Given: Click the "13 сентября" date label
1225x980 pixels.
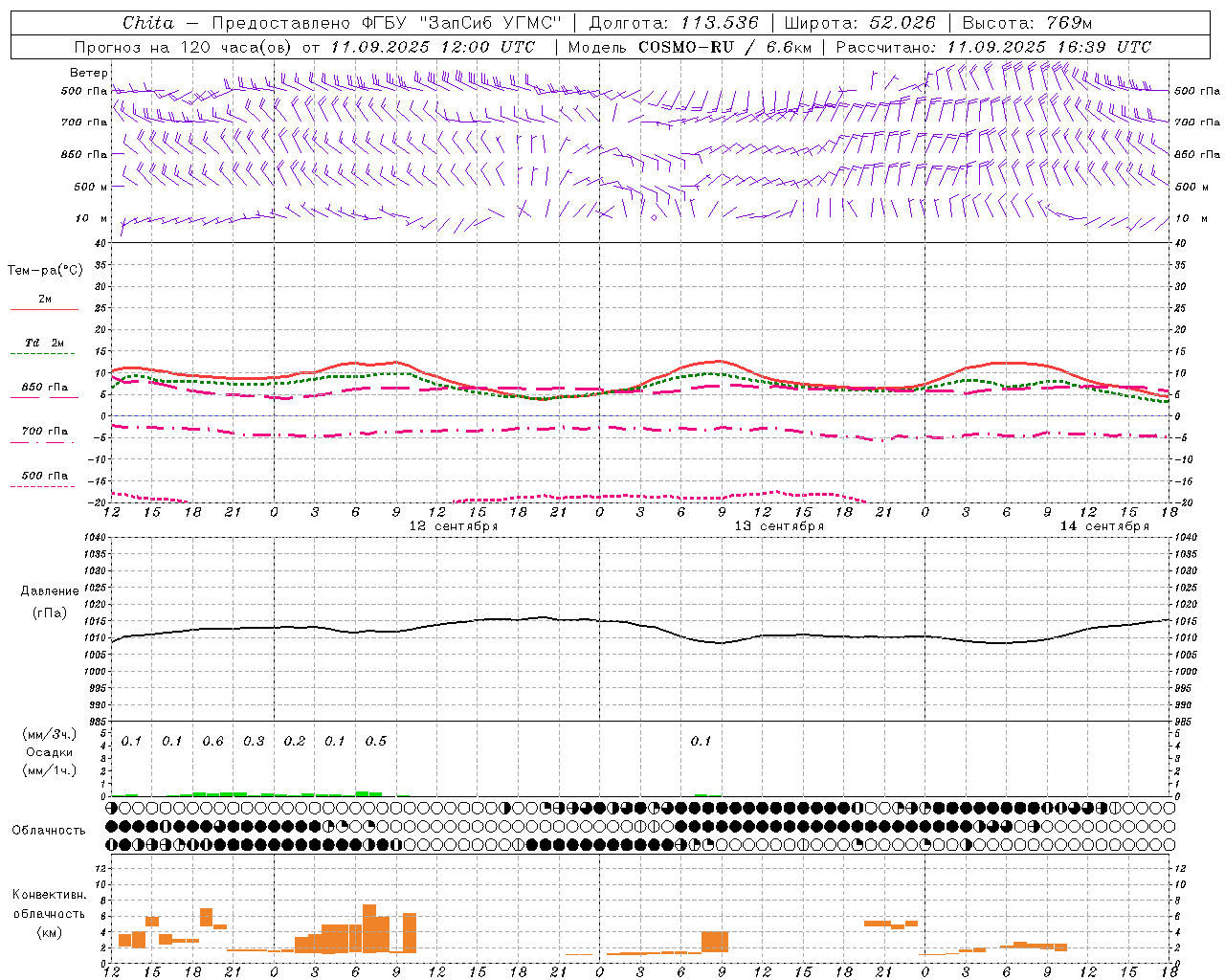Looking at the screenshot, I should pyautogui.click(x=779, y=526).
